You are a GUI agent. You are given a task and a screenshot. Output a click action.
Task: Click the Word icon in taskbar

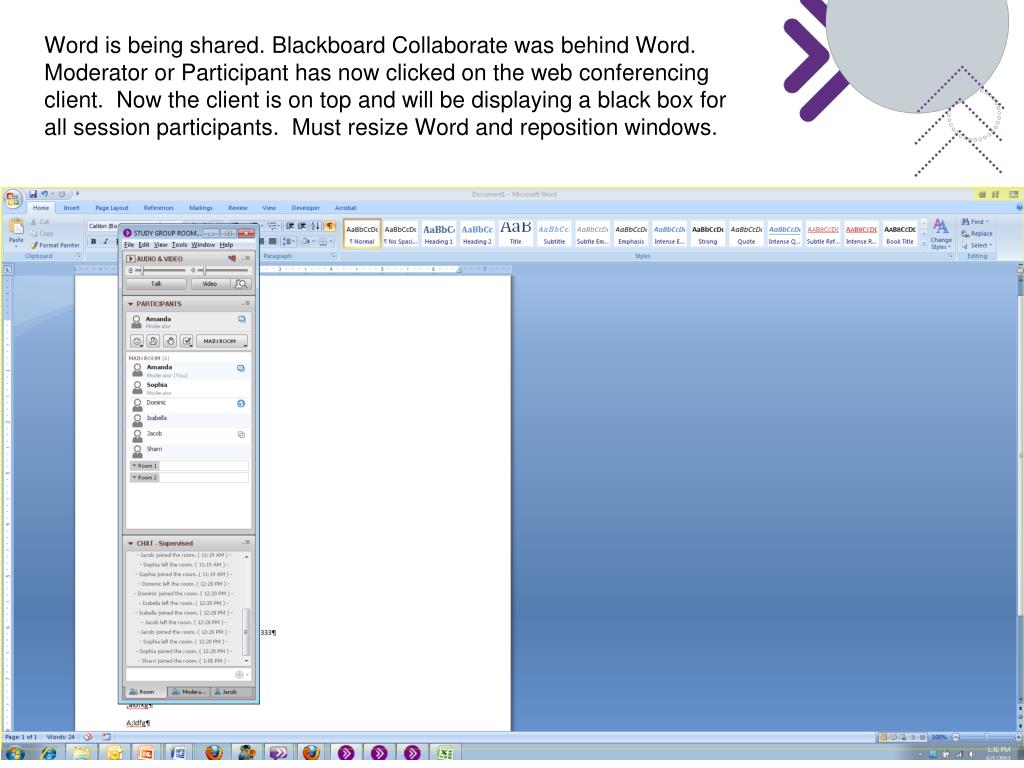[x=178, y=753]
